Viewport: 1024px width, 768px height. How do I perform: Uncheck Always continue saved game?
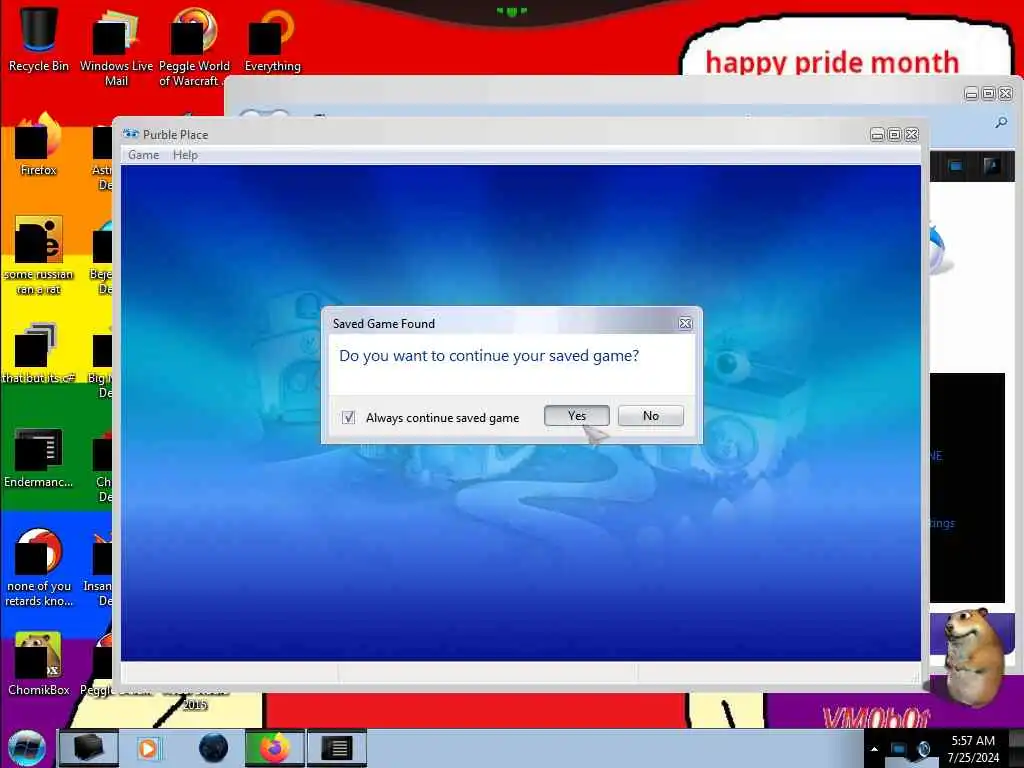point(349,417)
